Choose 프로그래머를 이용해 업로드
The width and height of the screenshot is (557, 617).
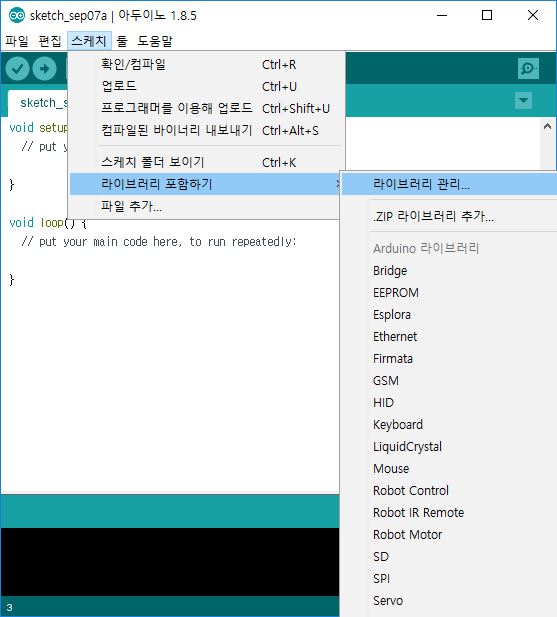pos(207,108)
